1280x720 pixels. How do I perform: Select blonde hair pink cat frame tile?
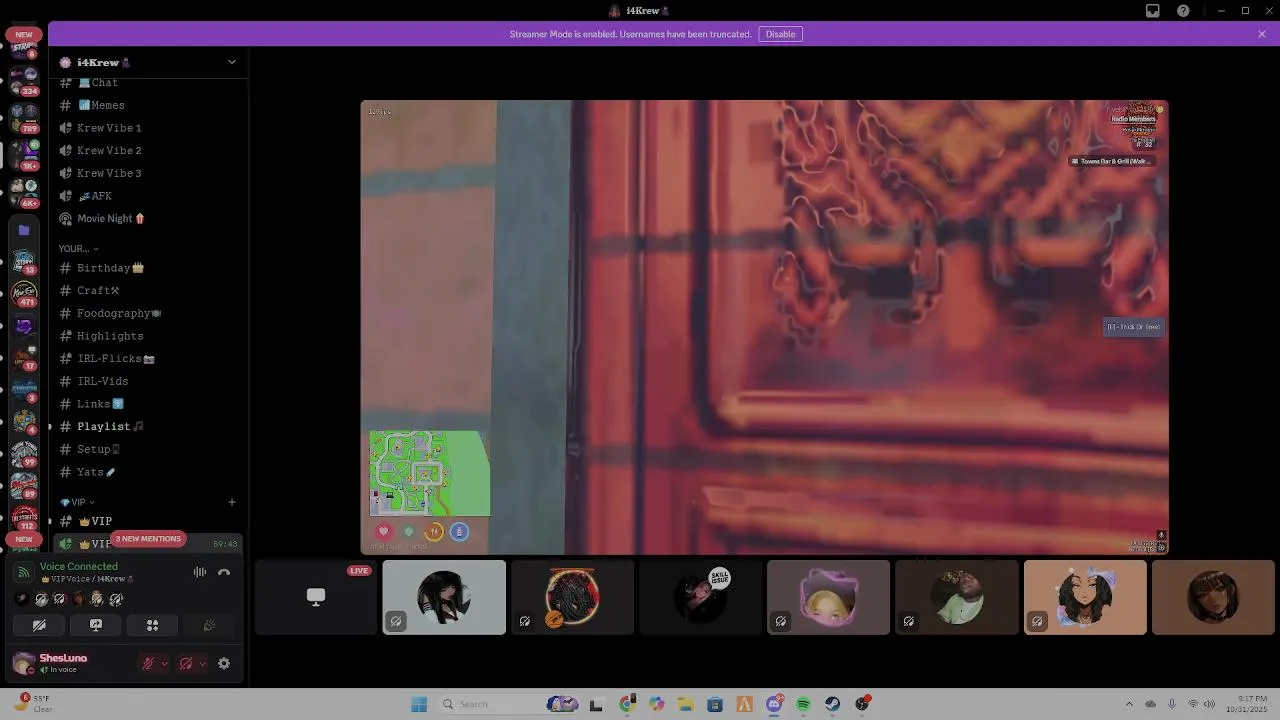coord(828,597)
